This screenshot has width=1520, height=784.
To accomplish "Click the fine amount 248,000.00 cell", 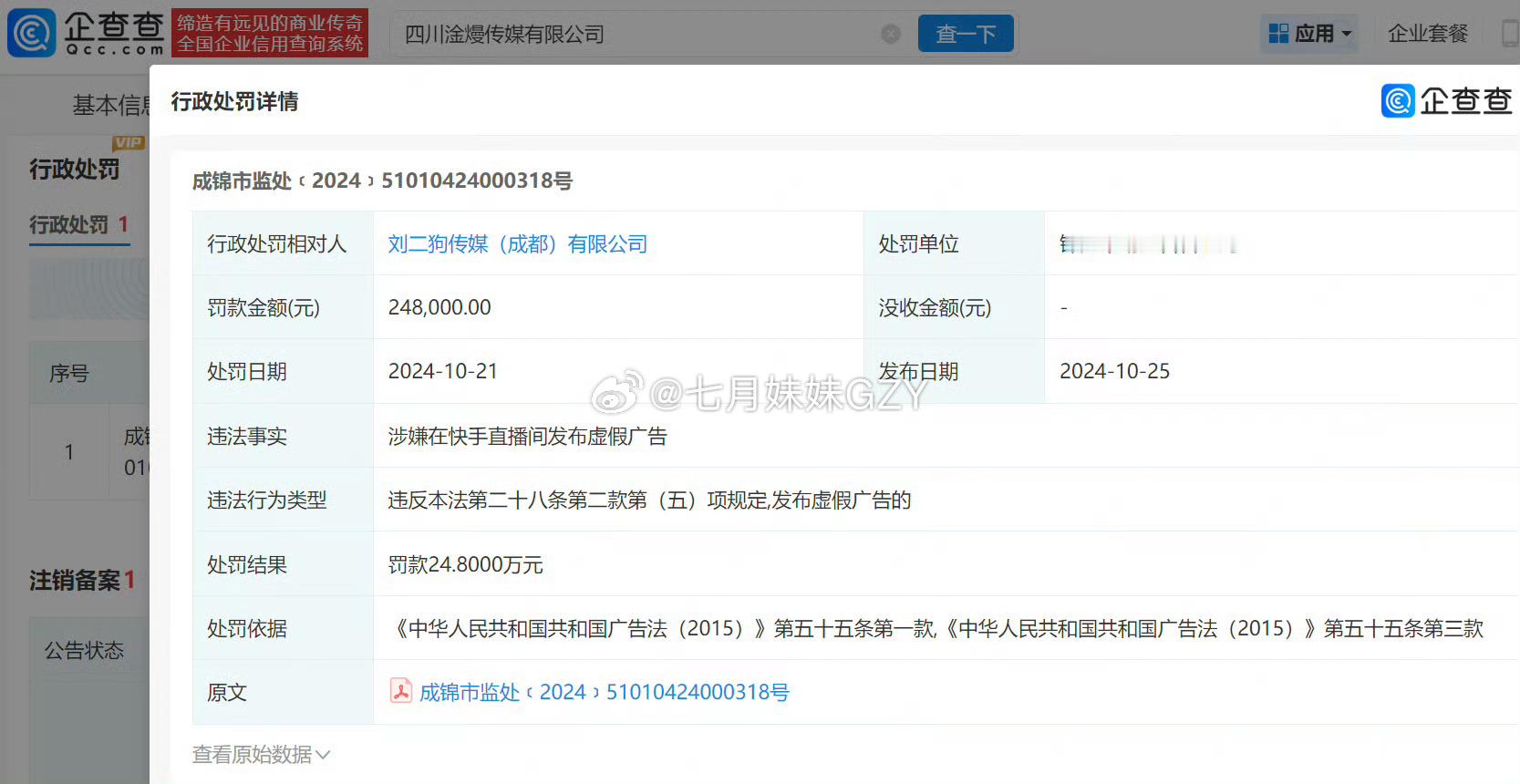I will pos(618,307).
